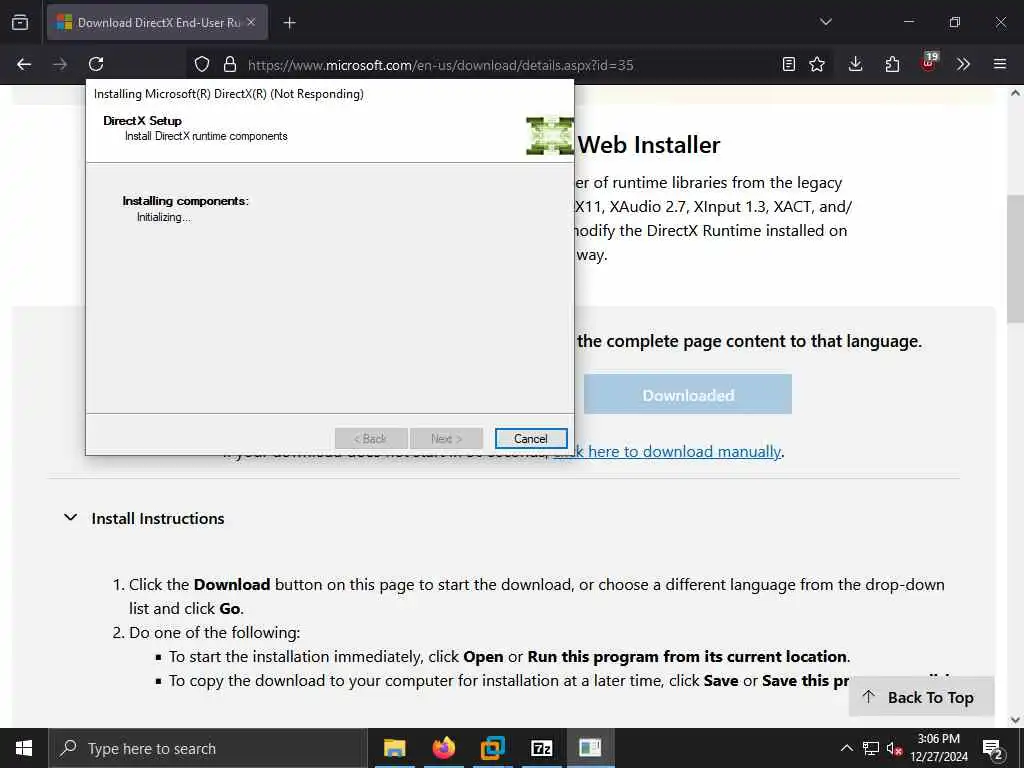Open the Firefox downloads panel

pyautogui.click(x=856, y=64)
